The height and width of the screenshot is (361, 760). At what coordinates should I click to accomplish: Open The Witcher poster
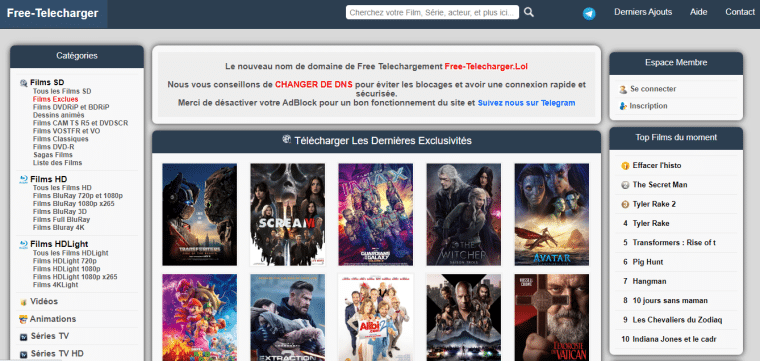(x=464, y=215)
